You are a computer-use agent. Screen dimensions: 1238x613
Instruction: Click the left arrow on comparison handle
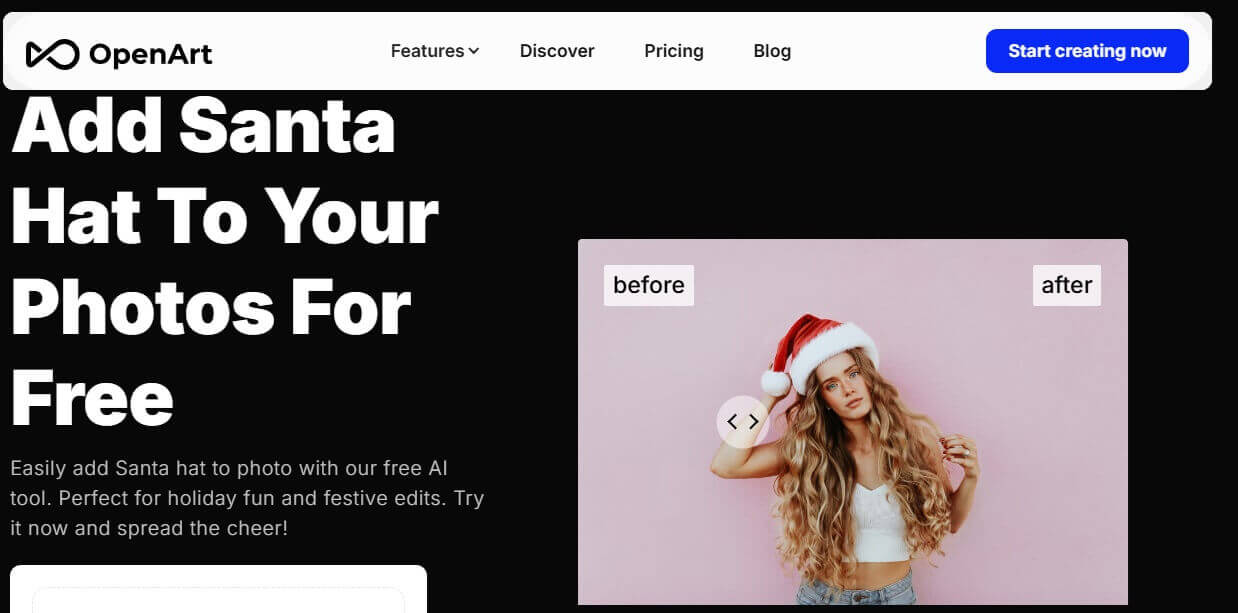(732, 422)
